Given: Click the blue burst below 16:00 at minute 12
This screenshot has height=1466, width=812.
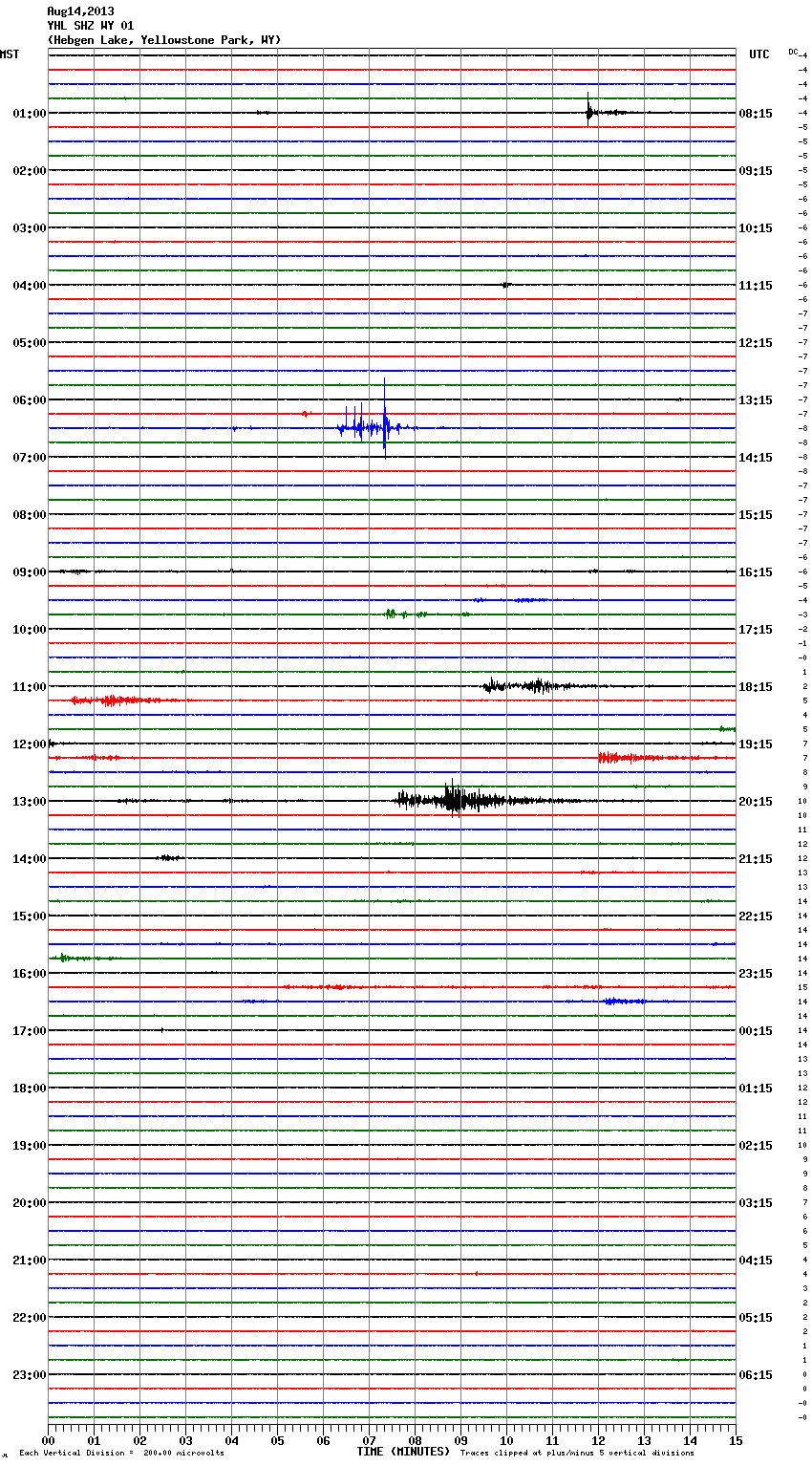Looking at the screenshot, I should click(x=624, y=1002).
